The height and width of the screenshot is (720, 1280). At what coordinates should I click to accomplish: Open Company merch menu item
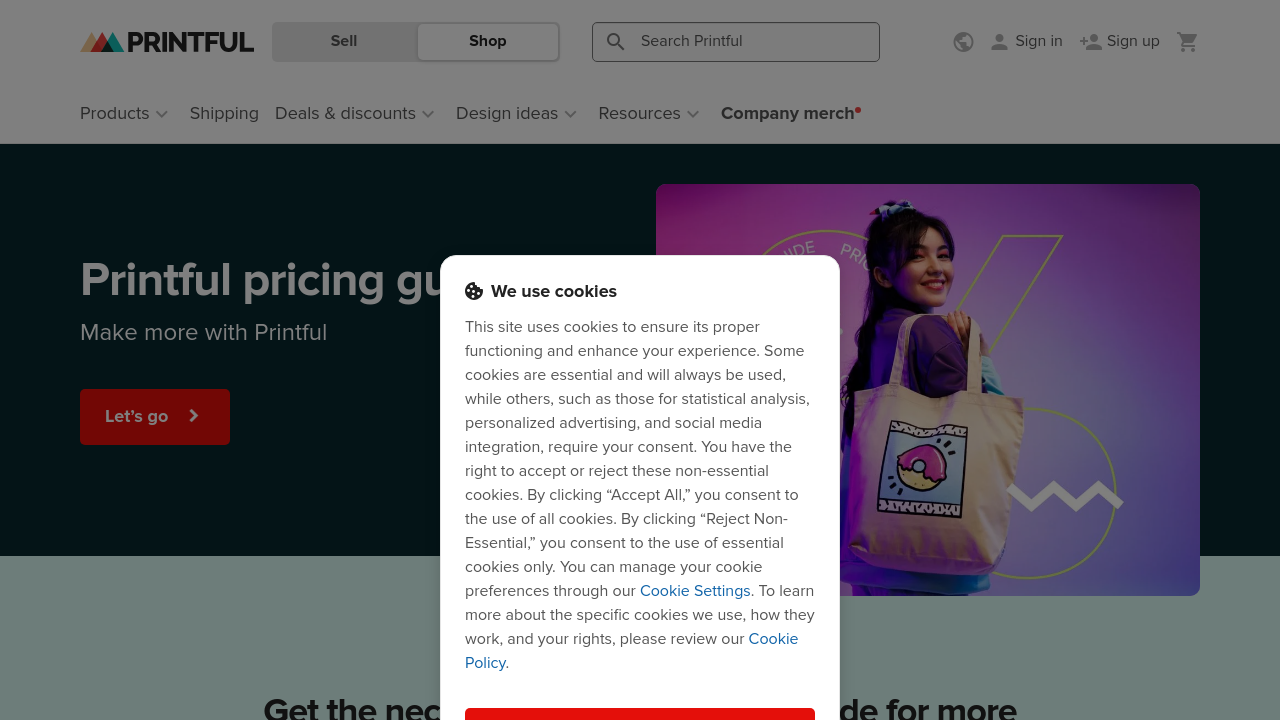[788, 114]
